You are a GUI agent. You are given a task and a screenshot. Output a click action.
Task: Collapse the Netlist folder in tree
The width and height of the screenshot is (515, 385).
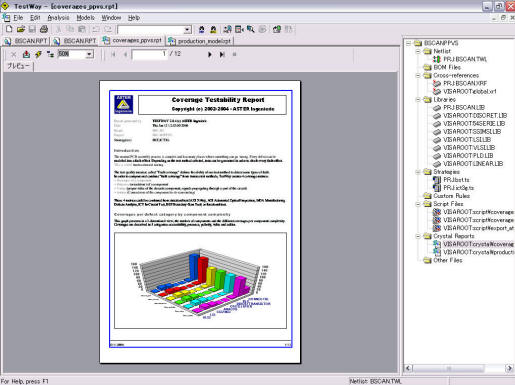click(418, 51)
